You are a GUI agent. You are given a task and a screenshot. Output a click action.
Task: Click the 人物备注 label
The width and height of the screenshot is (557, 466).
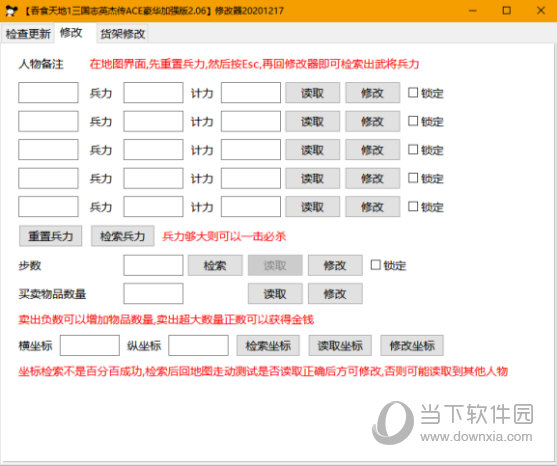[41, 64]
